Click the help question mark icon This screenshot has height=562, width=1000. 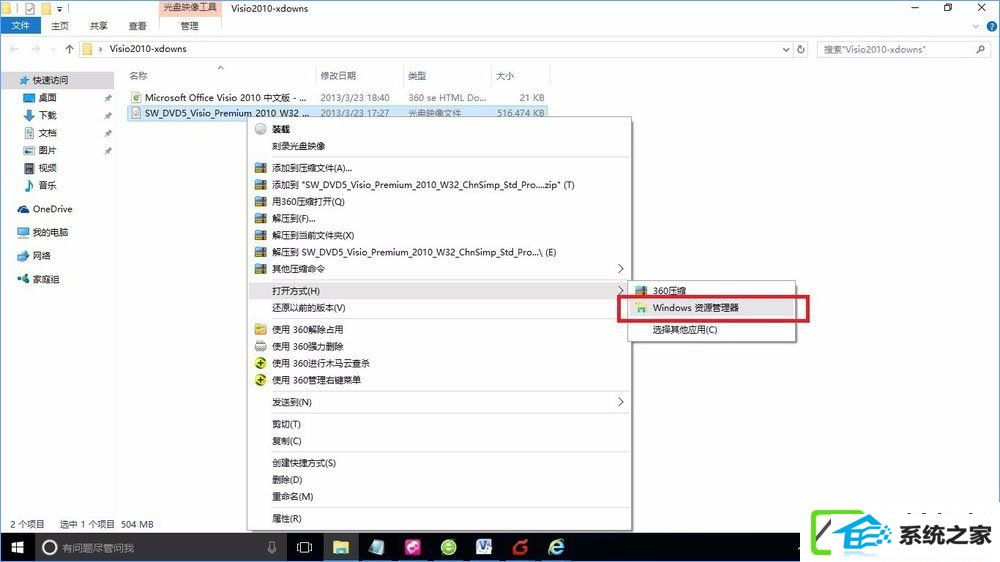(992, 26)
